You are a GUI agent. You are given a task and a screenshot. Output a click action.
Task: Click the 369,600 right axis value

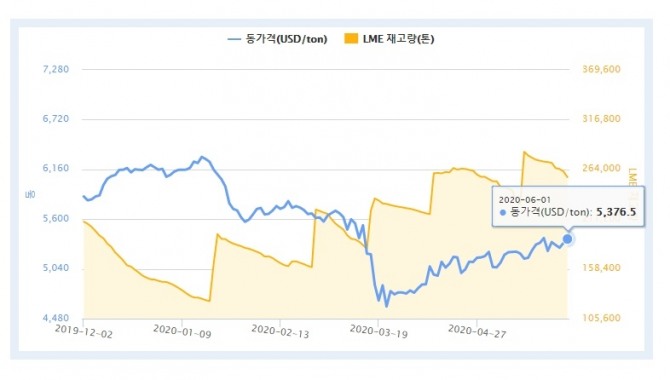[x=602, y=69]
